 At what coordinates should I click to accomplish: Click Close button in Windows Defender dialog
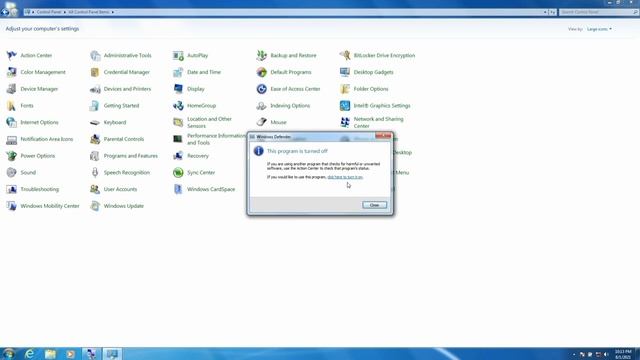point(374,205)
